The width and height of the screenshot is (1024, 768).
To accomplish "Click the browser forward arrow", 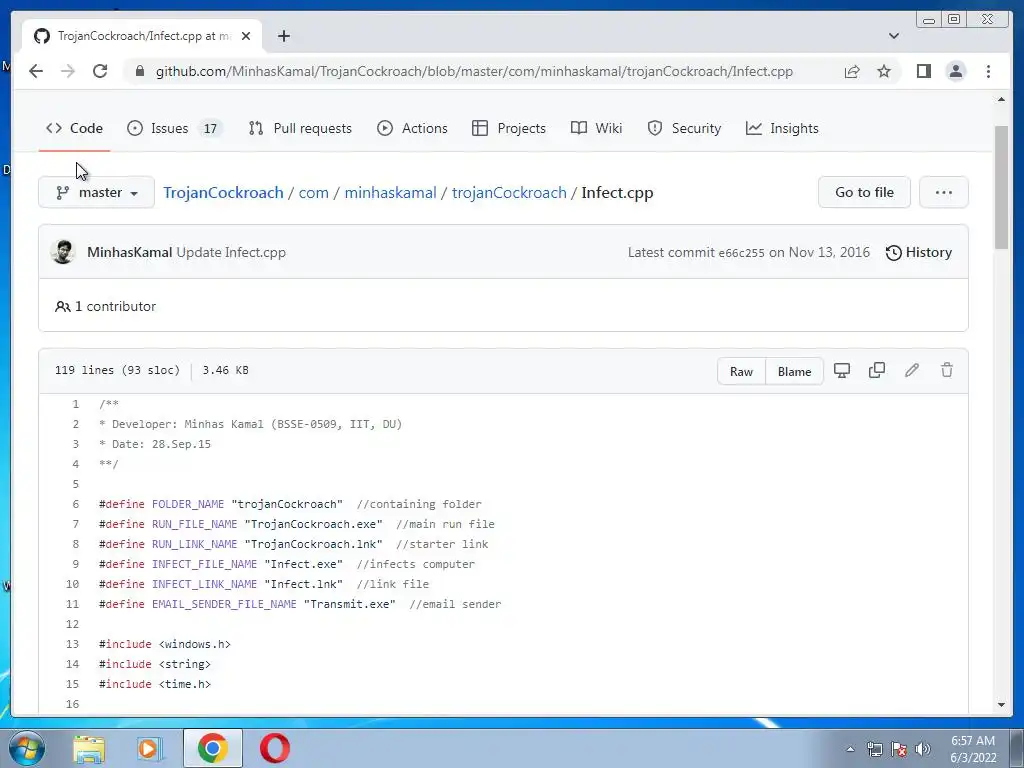I will point(68,71).
